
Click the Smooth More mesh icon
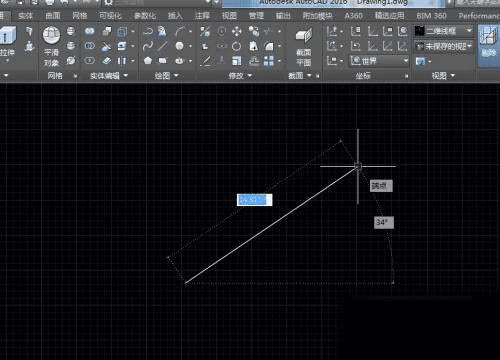(x=71, y=32)
